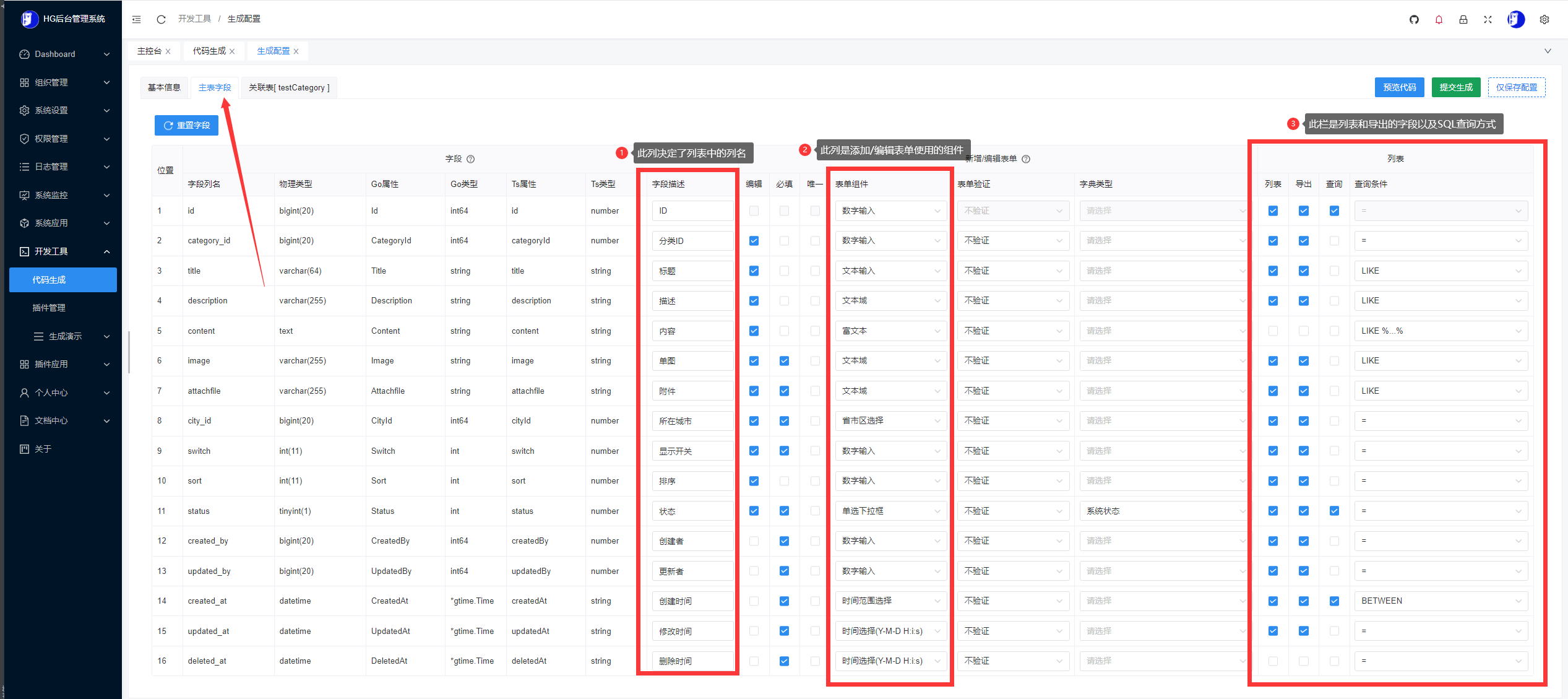Switch to 关联表[ testCategory ] tab

(289, 87)
